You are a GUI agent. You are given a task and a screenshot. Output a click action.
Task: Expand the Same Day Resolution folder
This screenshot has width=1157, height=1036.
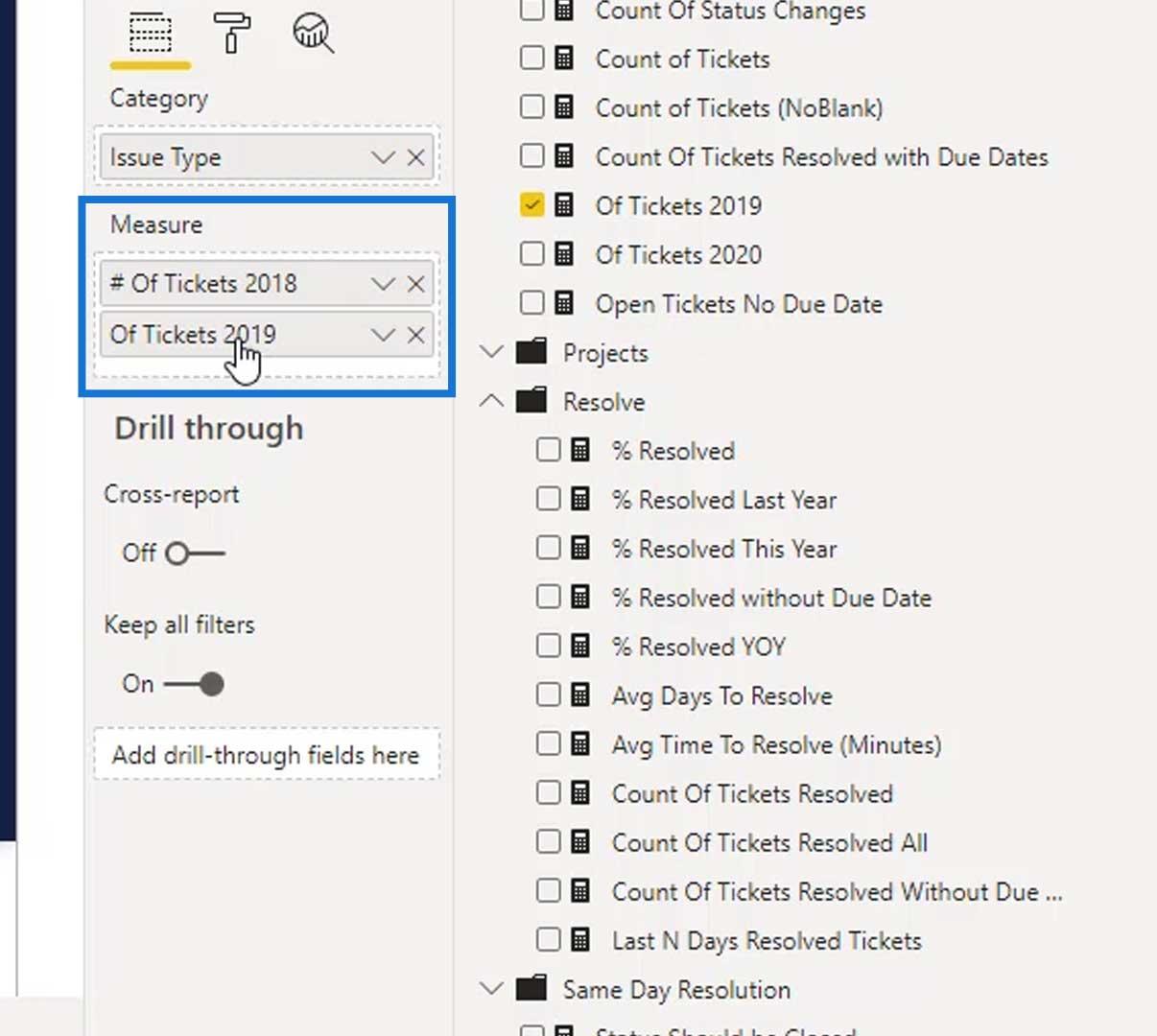491,988
